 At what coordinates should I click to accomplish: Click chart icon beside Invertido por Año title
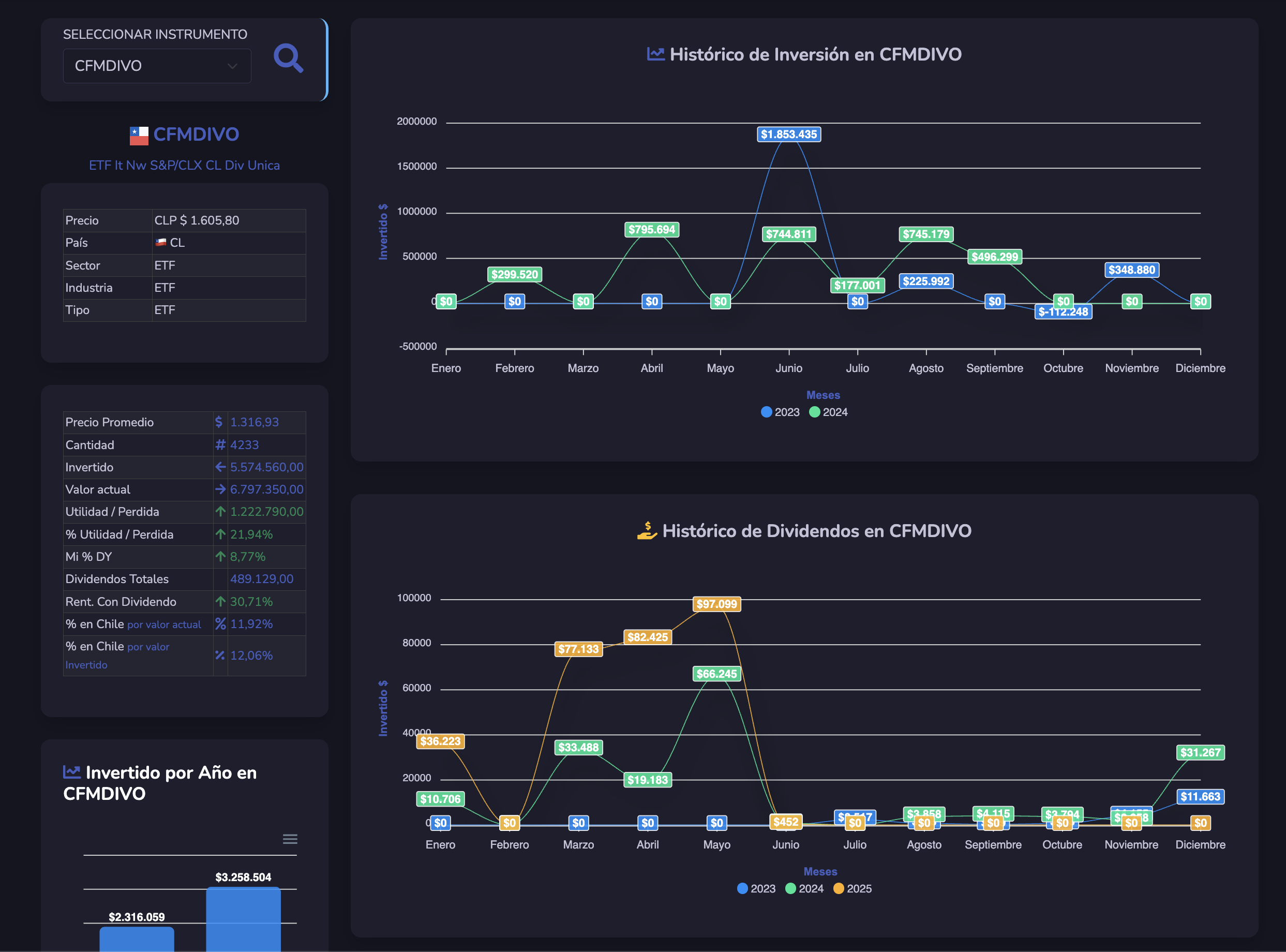pyautogui.click(x=72, y=772)
